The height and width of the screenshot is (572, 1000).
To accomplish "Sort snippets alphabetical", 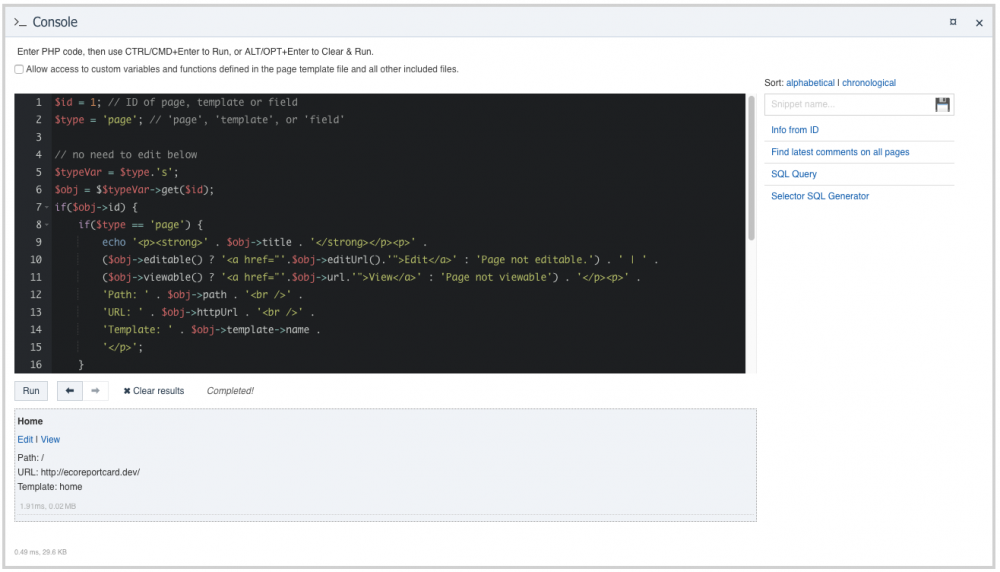I will pos(810,83).
